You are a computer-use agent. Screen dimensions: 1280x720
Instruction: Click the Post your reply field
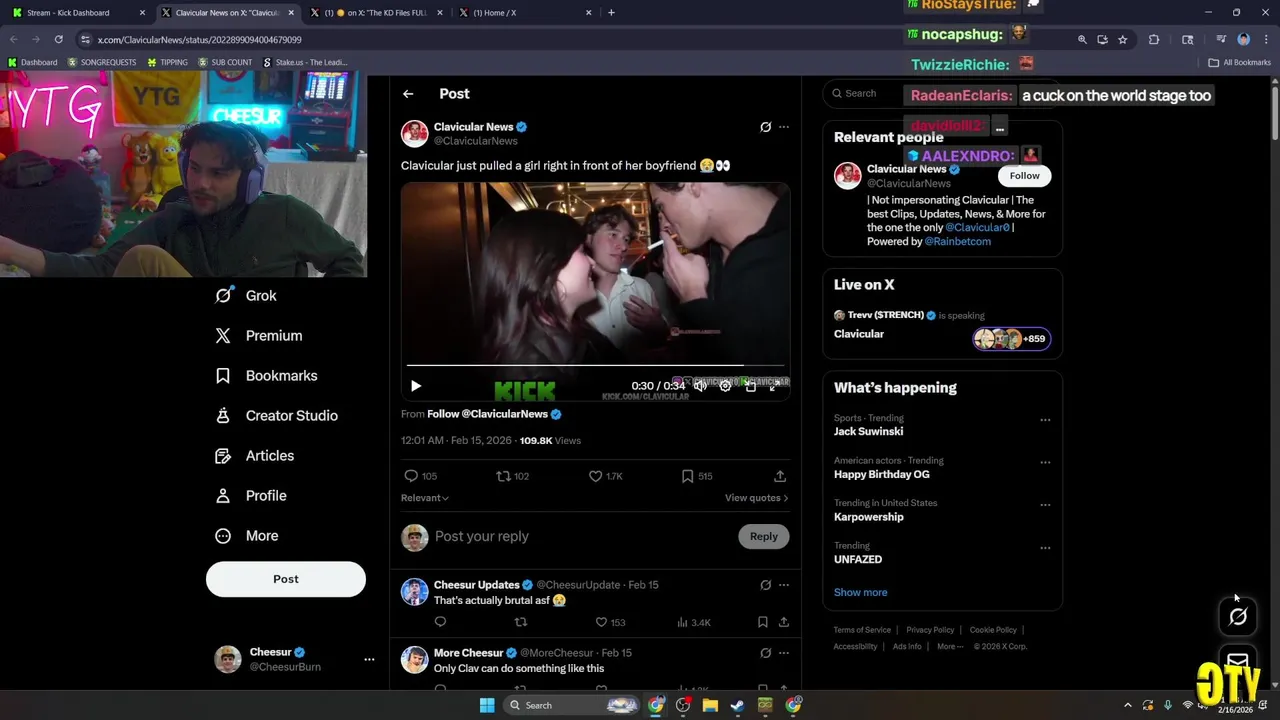point(580,537)
